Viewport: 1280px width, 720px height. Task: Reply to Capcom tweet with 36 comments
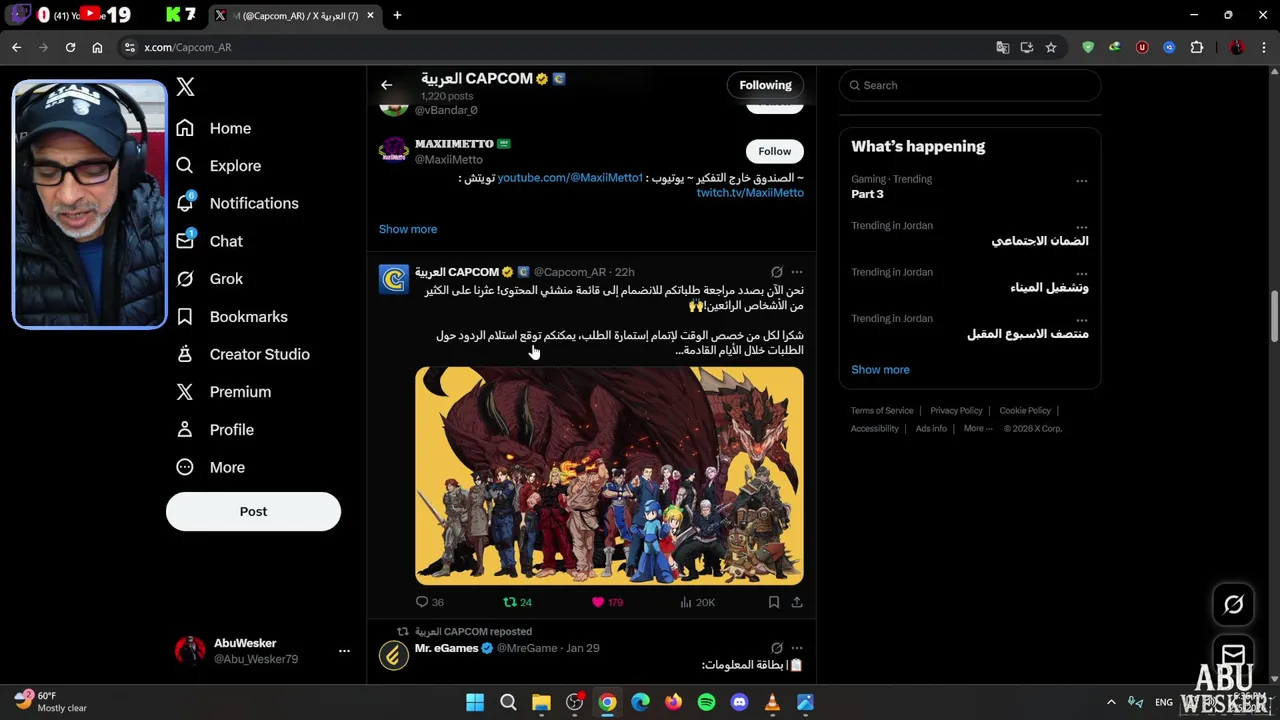[x=429, y=602]
